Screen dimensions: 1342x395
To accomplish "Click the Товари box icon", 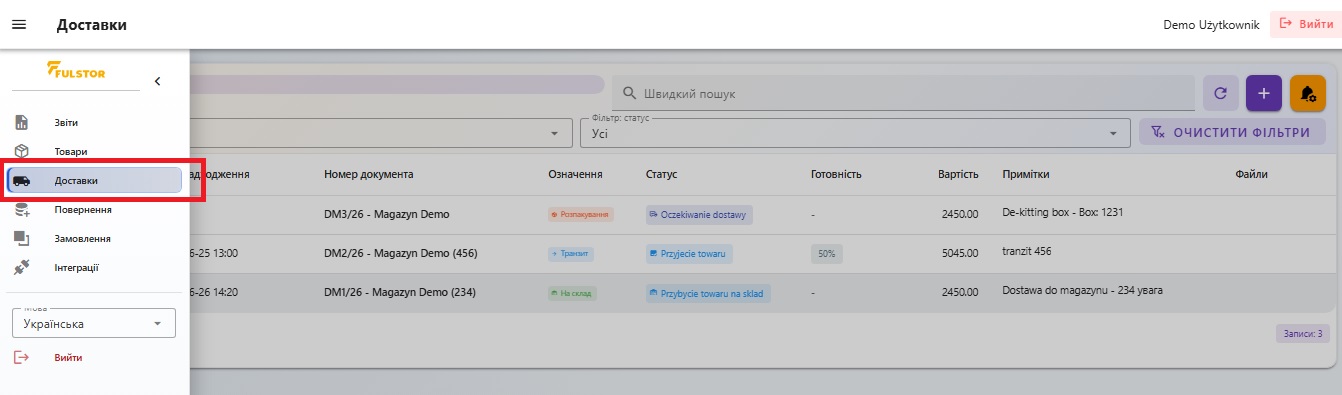I will 21,151.
